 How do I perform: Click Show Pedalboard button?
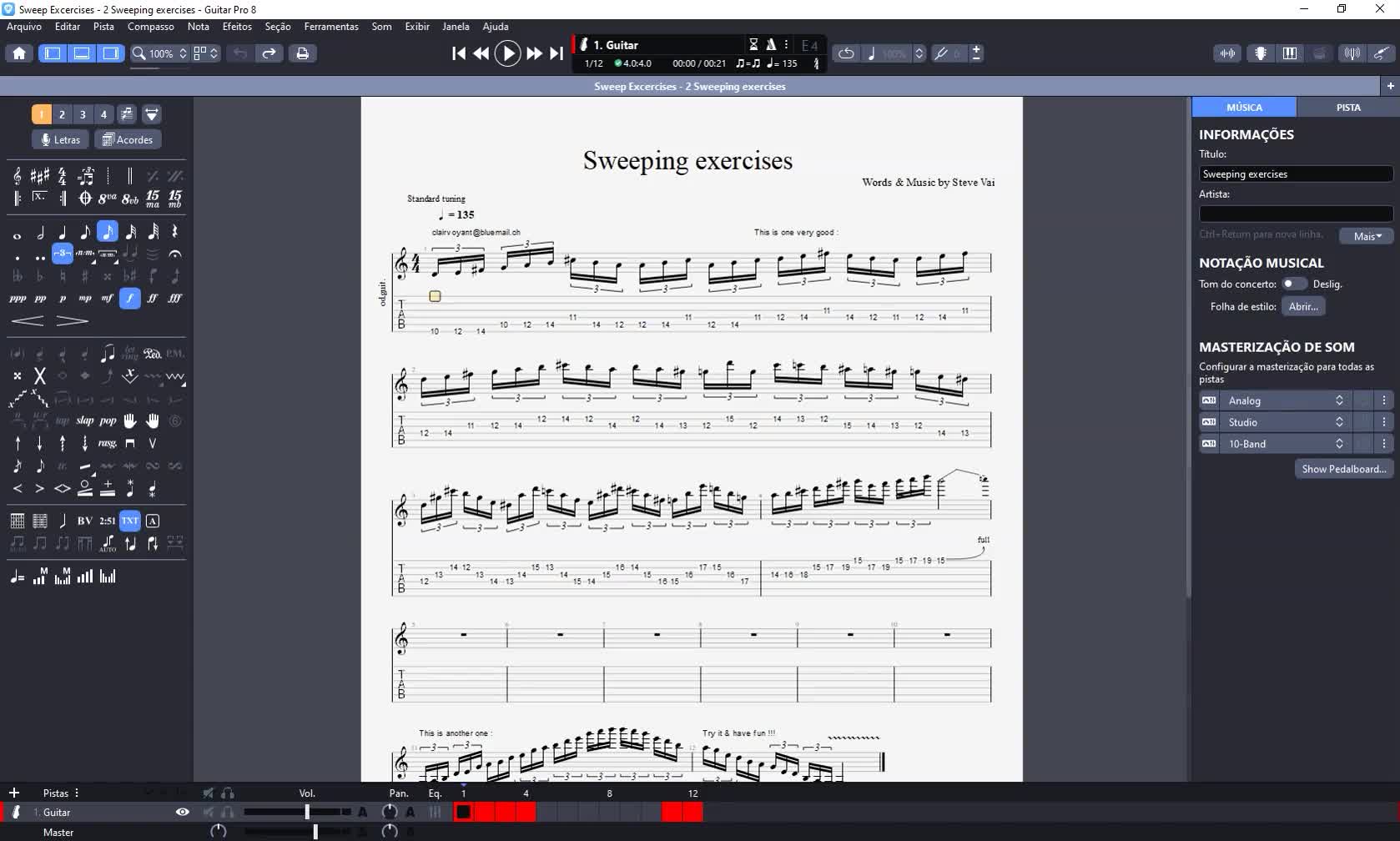point(1344,469)
